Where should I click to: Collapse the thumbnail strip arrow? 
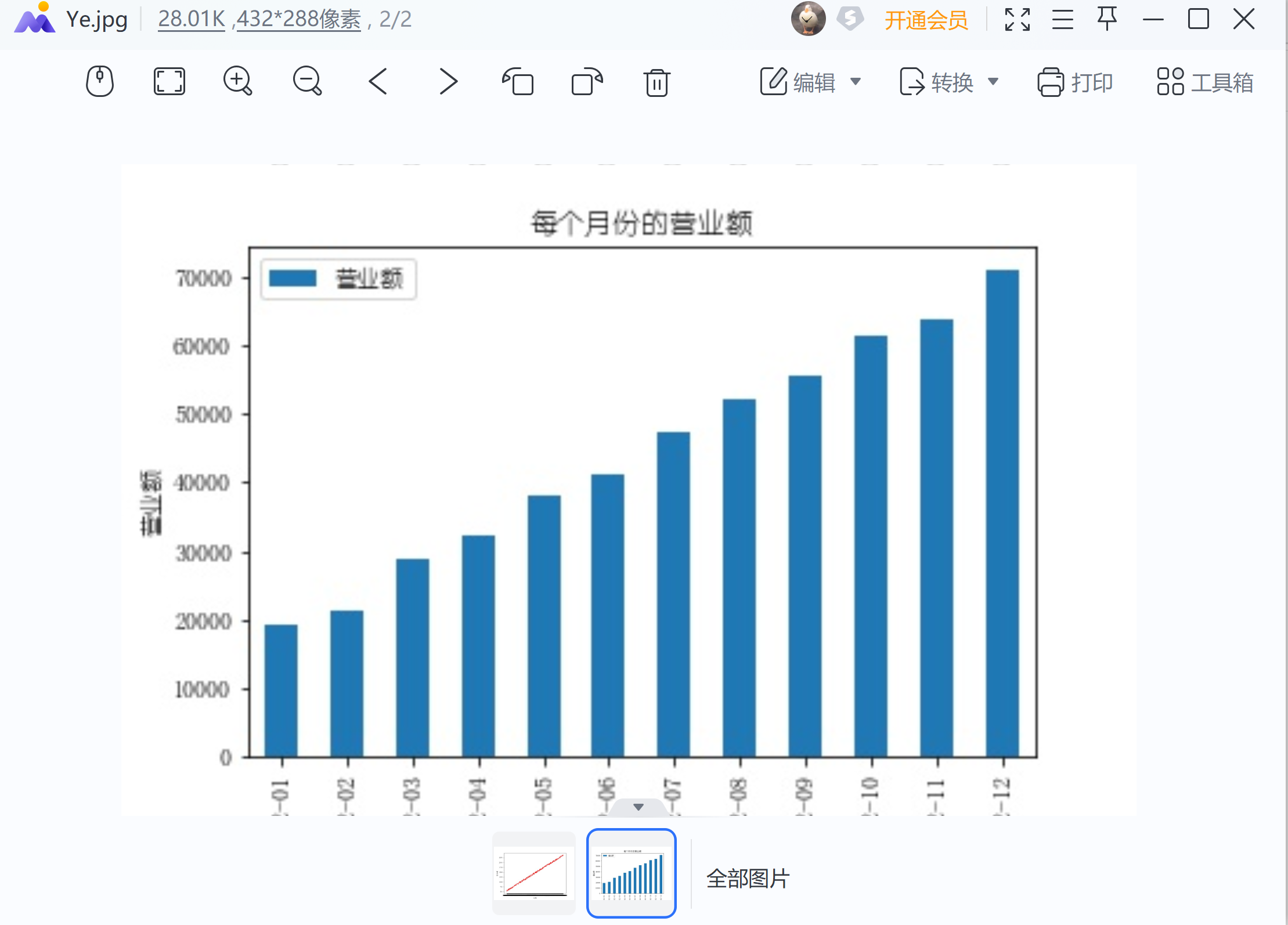click(638, 807)
